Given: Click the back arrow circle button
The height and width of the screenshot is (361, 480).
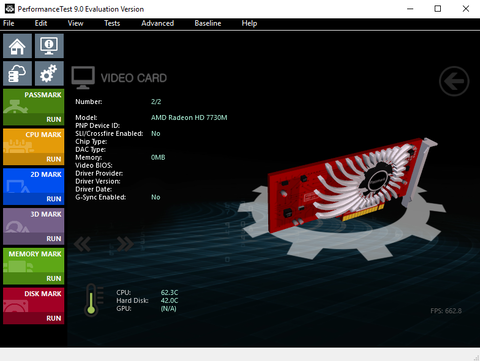Looking at the screenshot, I should pyautogui.click(x=454, y=81).
